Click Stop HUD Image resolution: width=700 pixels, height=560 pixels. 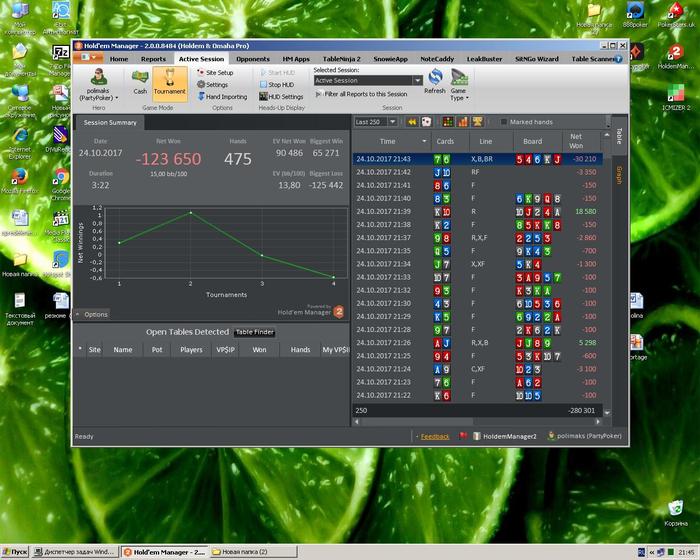pos(277,84)
